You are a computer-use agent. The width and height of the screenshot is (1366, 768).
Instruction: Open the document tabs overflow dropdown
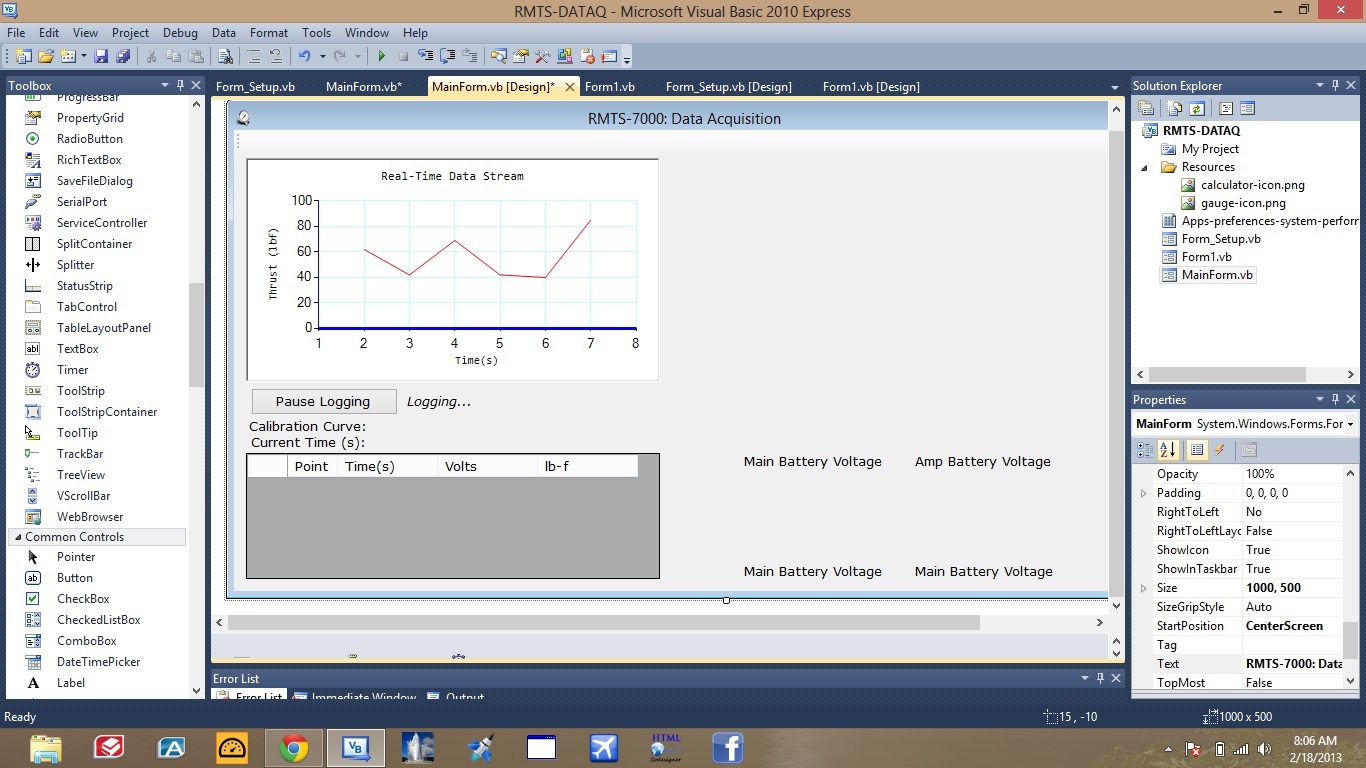(1115, 87)
